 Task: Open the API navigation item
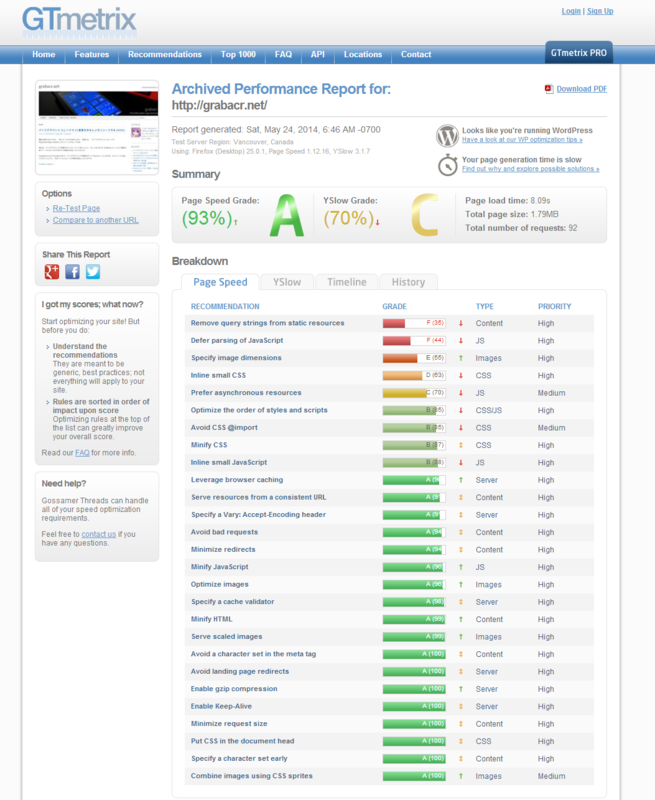click(318, 55)
